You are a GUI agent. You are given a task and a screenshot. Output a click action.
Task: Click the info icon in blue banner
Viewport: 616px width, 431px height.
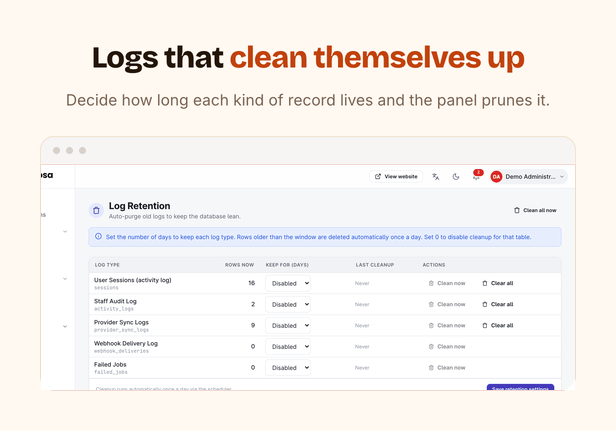pyautogui.click(x=98, y=237)
